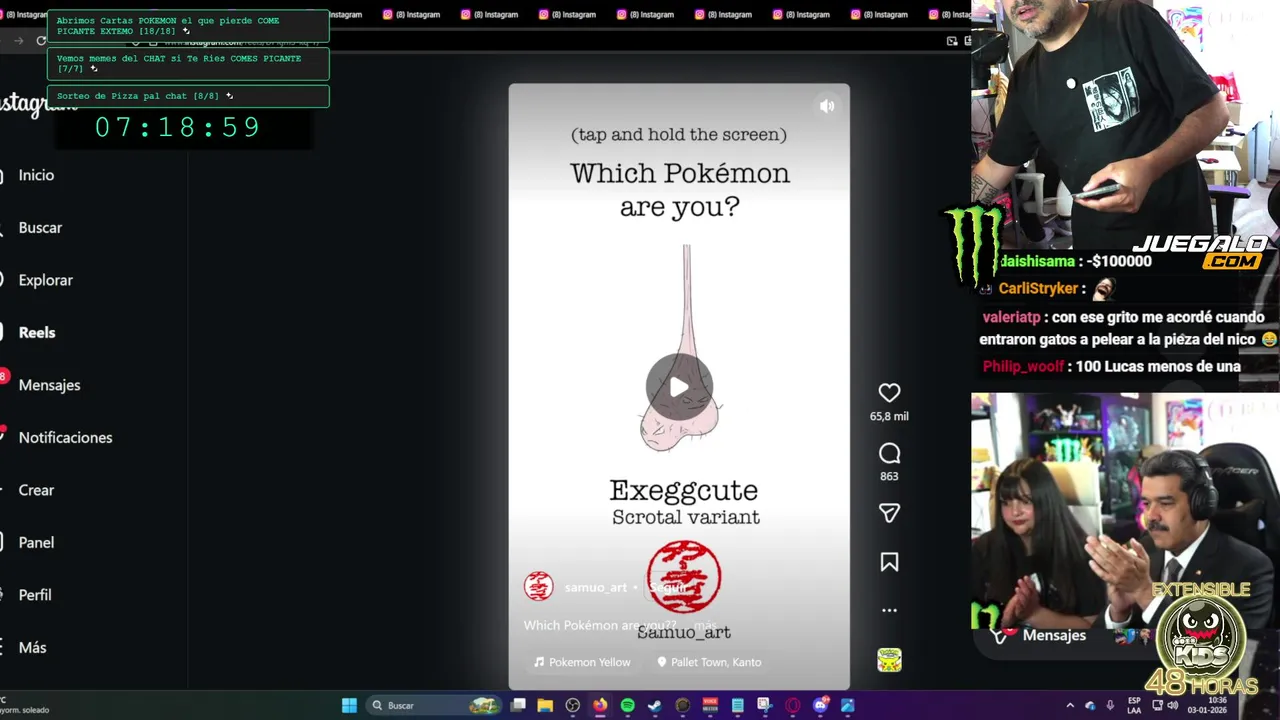Go to Perfil in the sidebar
1280x720 pixels.
(x=34, y=595)
